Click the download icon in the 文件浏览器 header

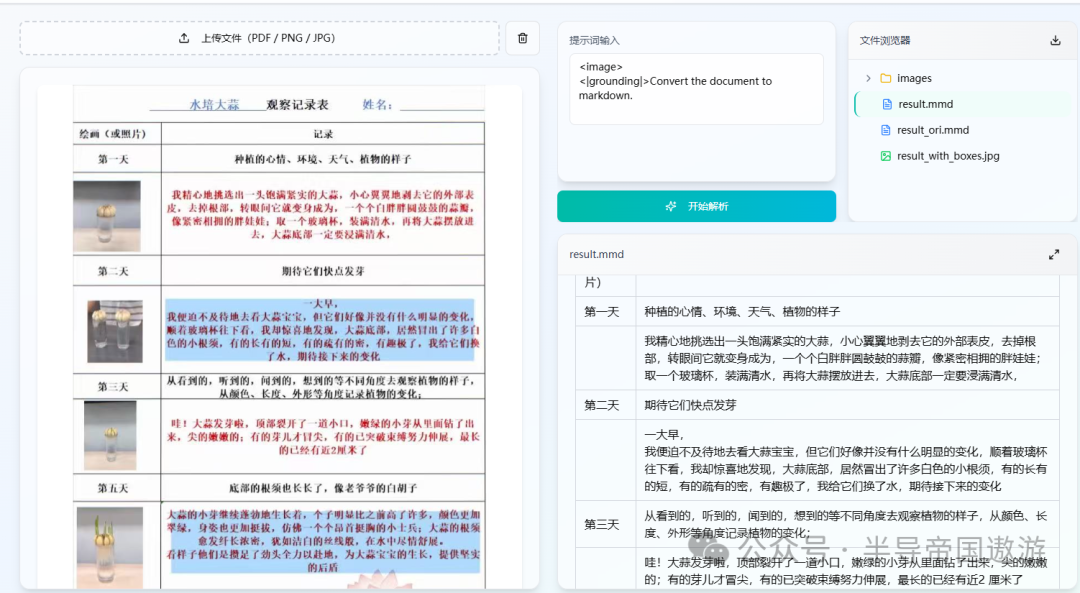[1055, 41]
